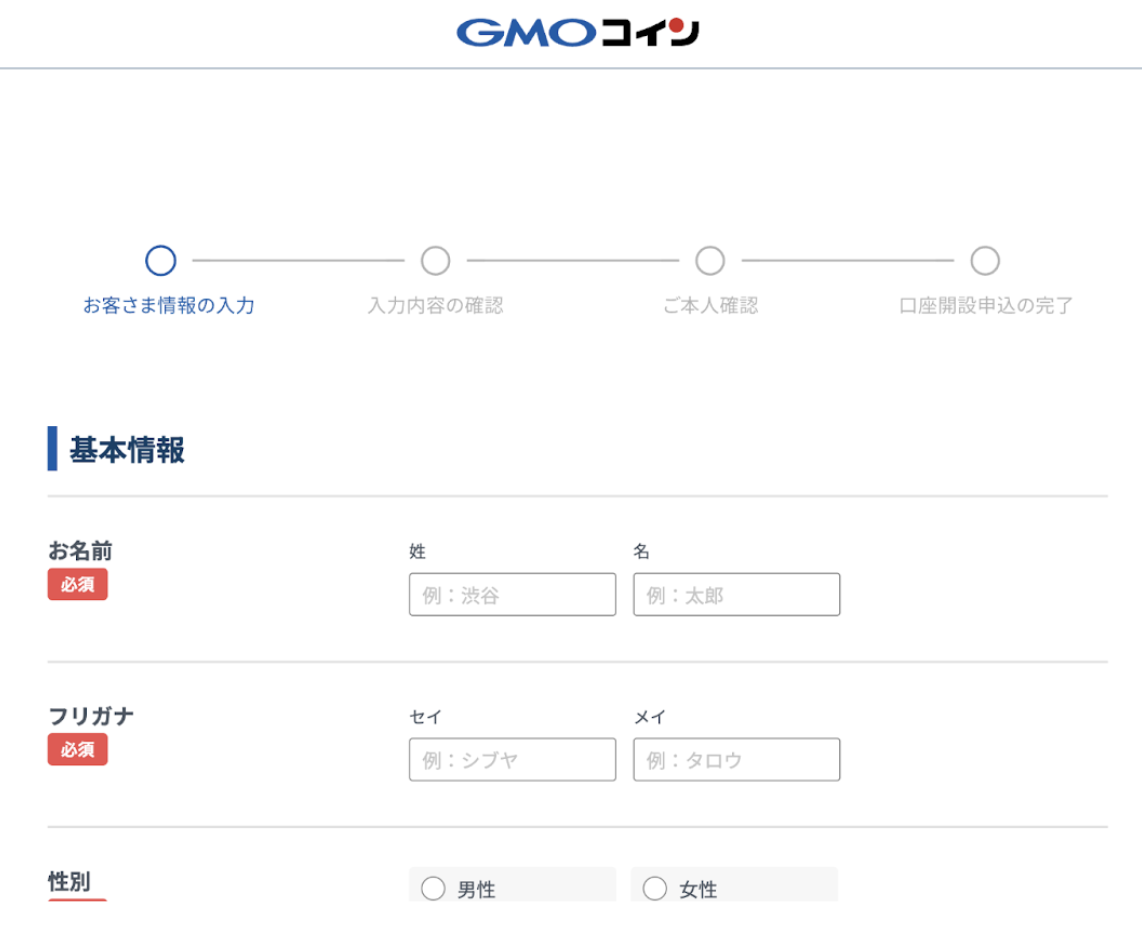Focus the メイ furigana input field
This screenshot has width=1142, height=930.
pos(736,760)
